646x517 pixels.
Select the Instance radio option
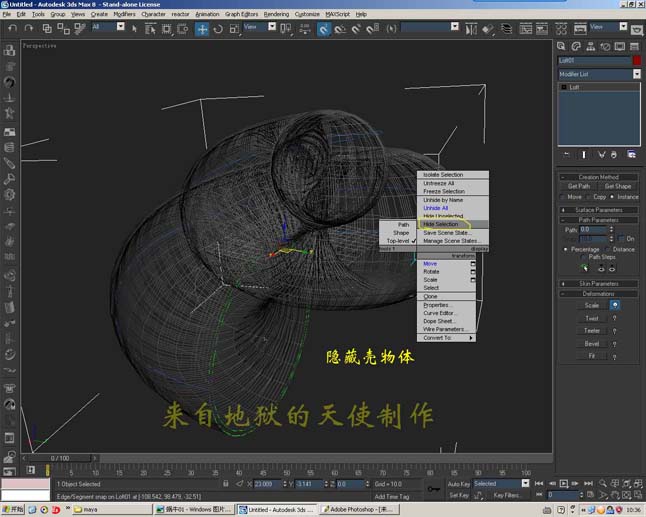624,197
